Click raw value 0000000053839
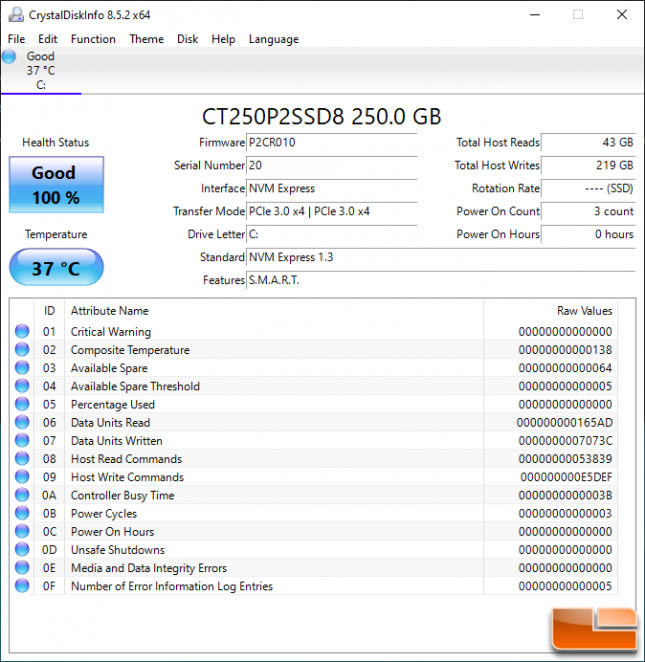The height and width of the screenshot is (662, 645). pos(565,459)
